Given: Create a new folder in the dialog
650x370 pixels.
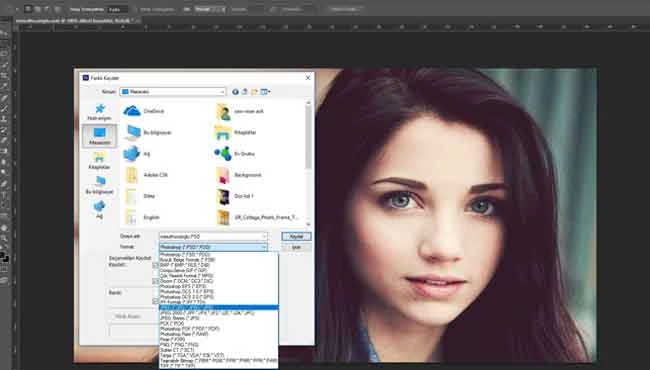Looking at the screenshot, I should [x=254, y=92].
